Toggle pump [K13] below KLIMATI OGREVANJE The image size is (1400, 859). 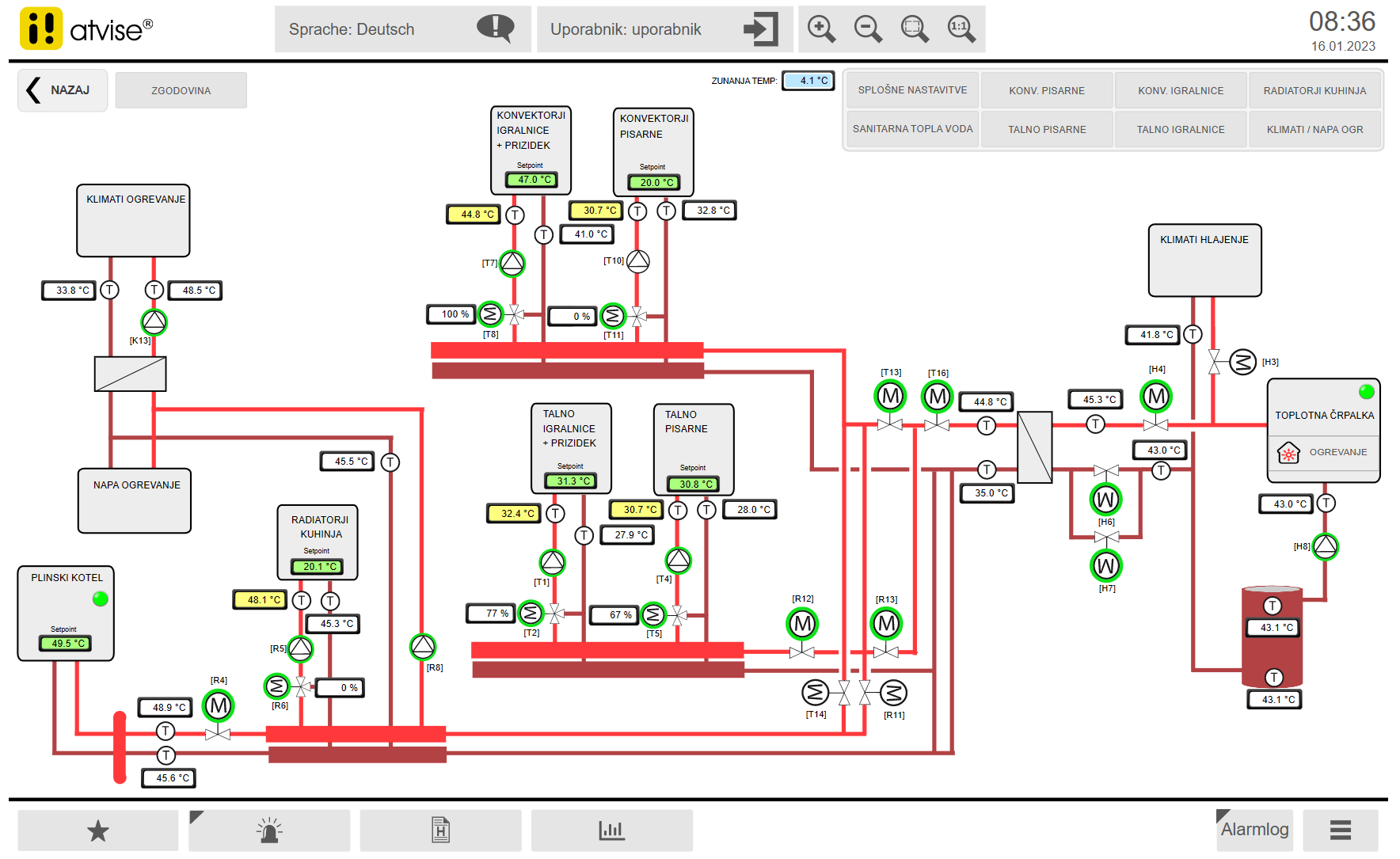point(154,322)
